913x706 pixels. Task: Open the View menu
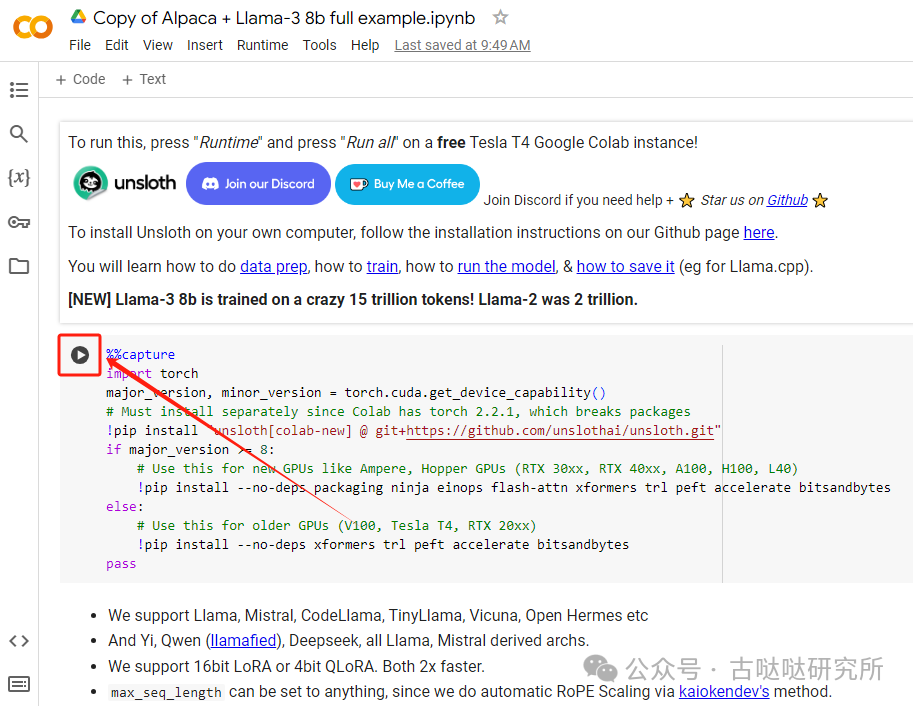(158, 45)
